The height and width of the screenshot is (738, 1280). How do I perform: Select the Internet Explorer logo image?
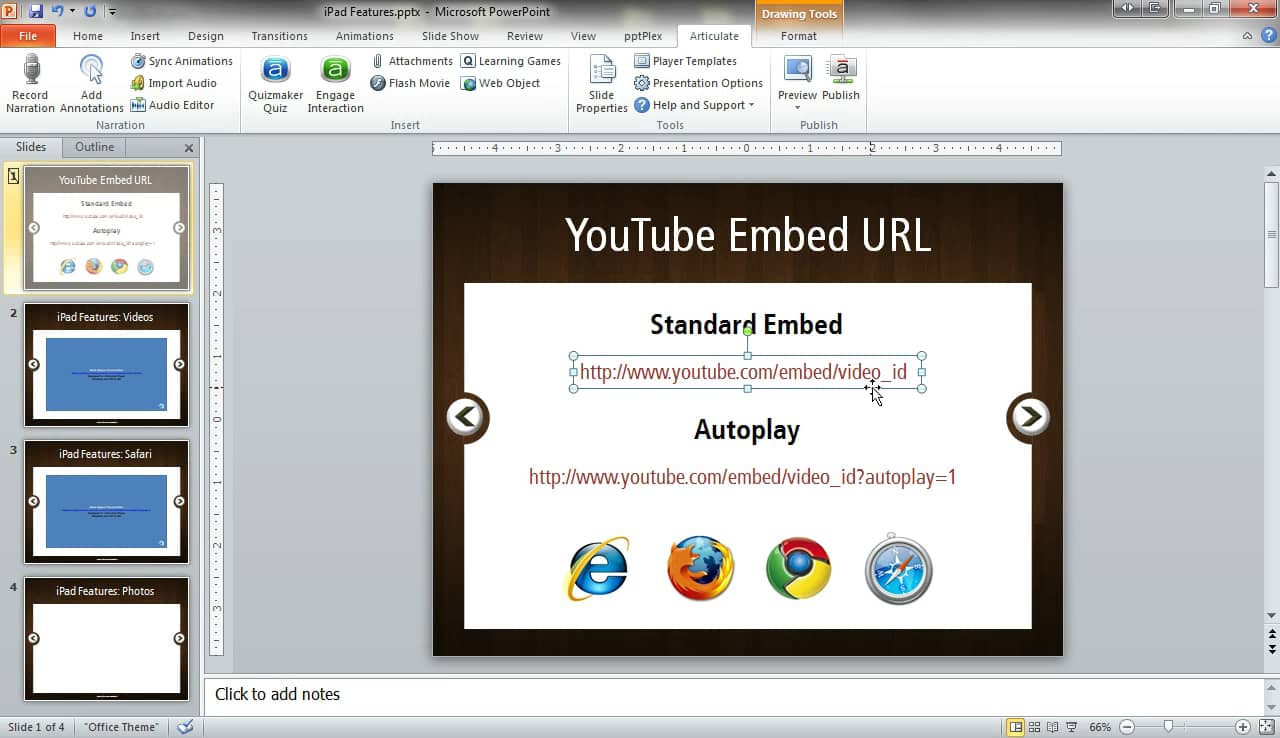click(x=598, y=569)
